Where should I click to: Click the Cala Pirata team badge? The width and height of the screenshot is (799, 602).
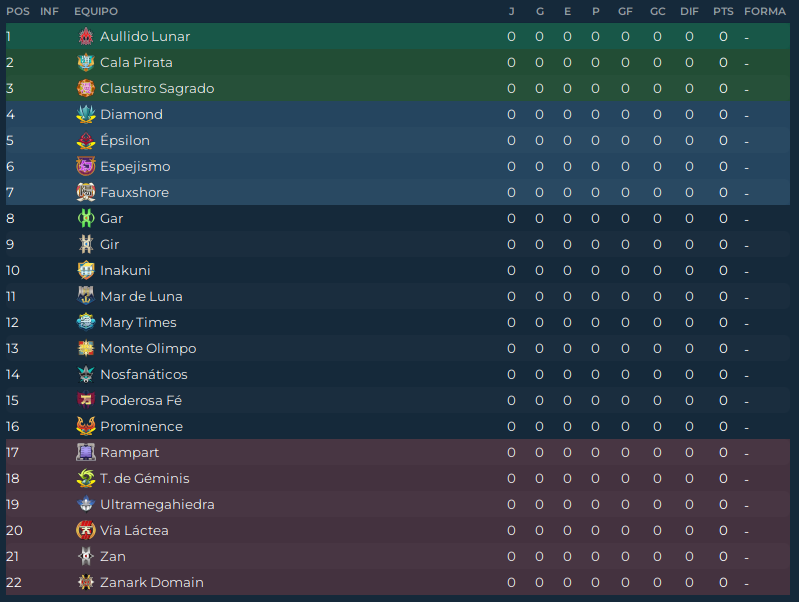coord(86,63)
